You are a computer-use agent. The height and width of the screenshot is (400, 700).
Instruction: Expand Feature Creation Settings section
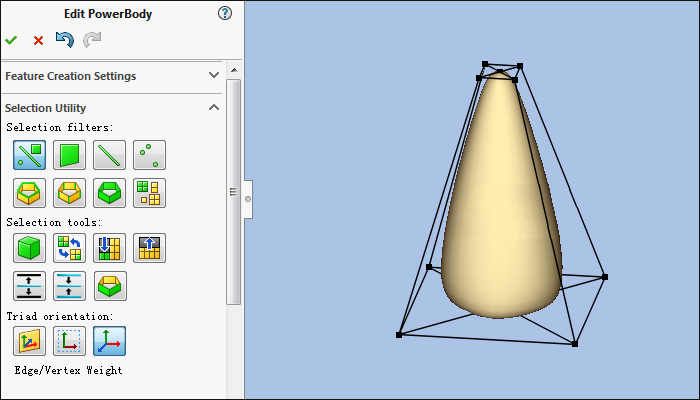coord(214,75)
